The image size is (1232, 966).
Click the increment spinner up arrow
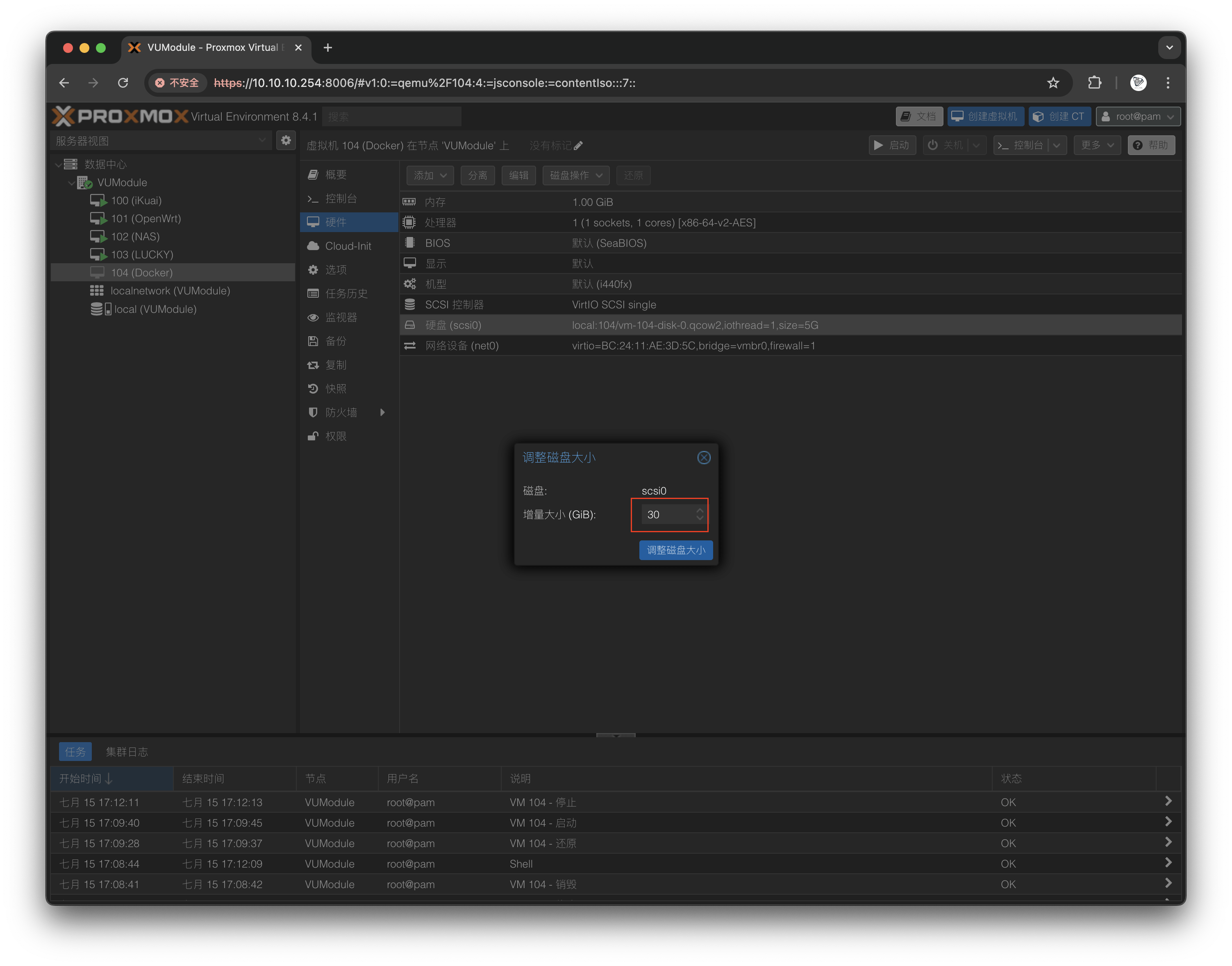699,510
